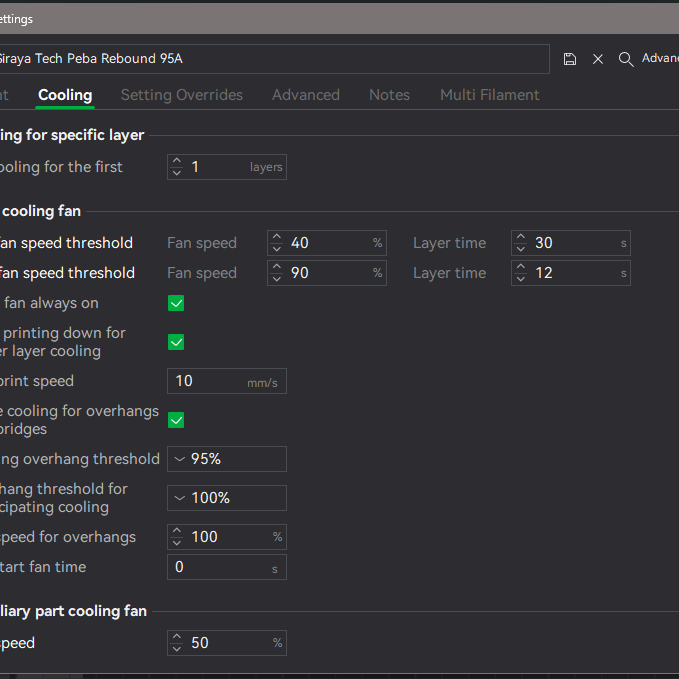Open the filament preset name dropdown
The width and height of the screenshot is (679, 679).
(270, 59)
